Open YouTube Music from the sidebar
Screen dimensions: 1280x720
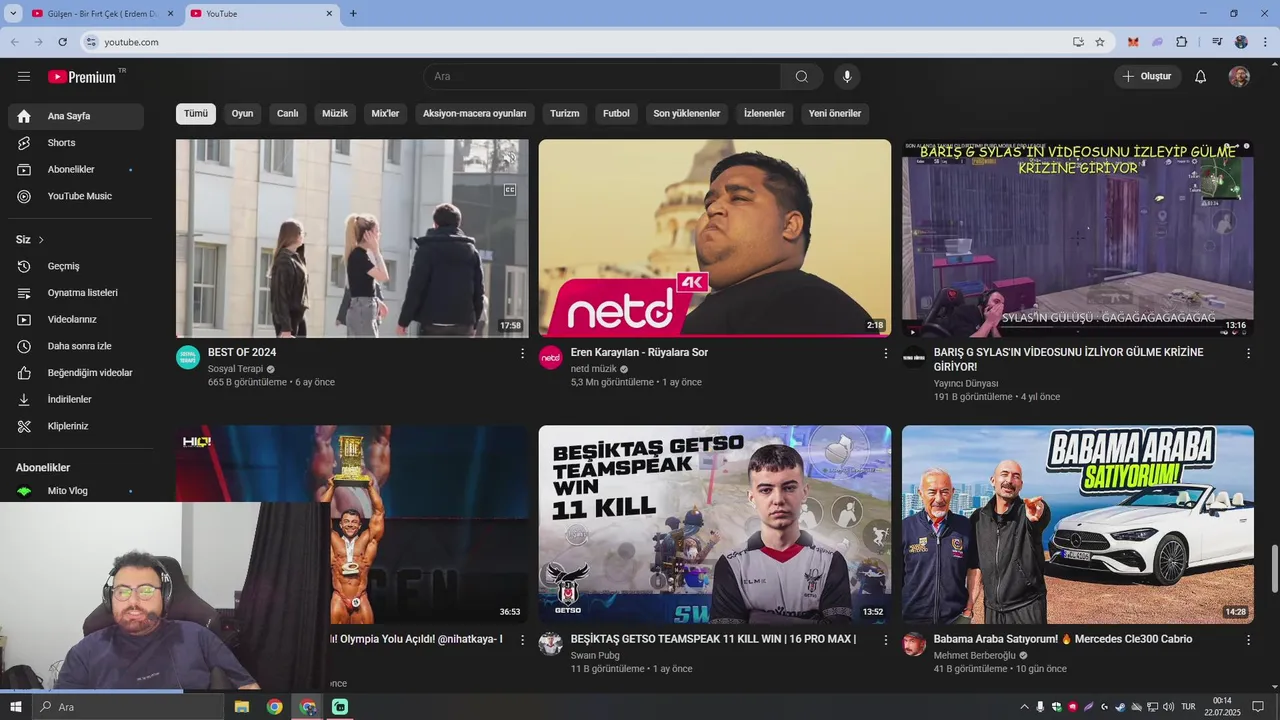pos(76,196)
